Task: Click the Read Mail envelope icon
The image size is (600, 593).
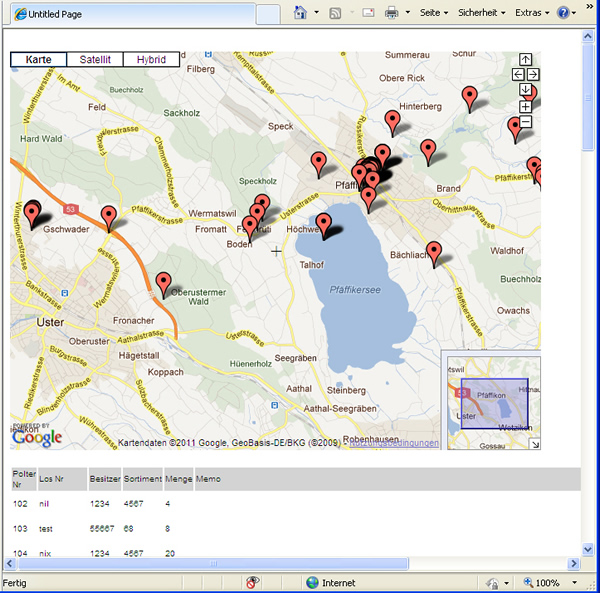Action: pos(368,13)
